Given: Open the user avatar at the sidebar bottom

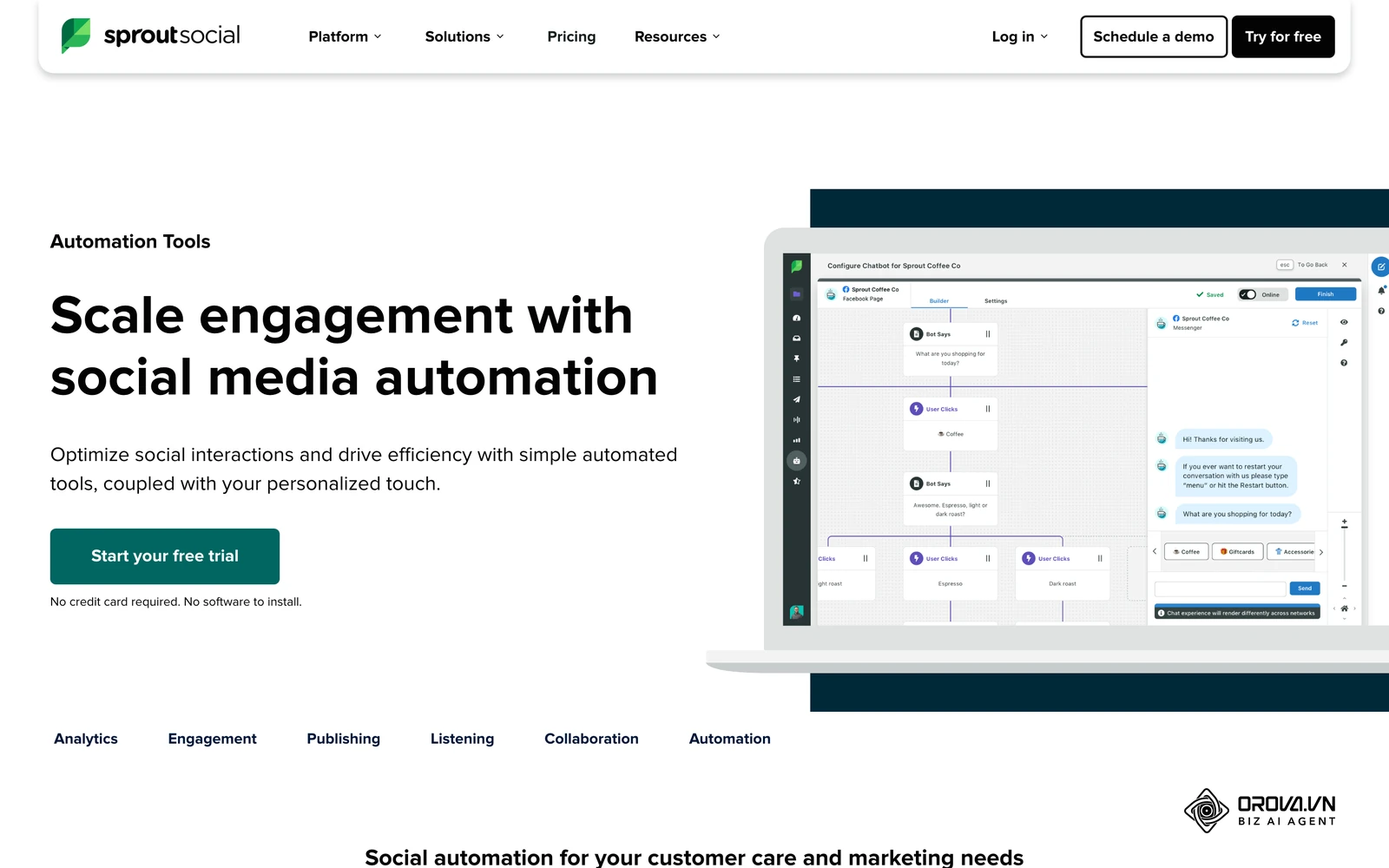Looking at the screenshot, I should coord(796,612).
